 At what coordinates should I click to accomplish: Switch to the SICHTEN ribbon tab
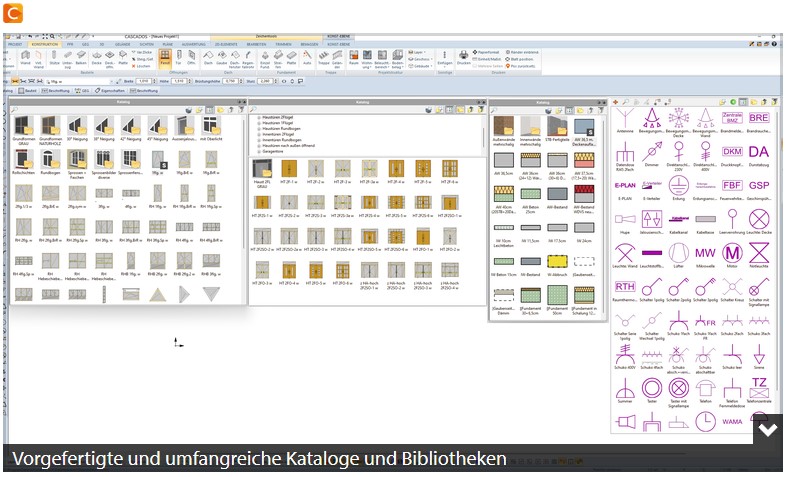146,44
